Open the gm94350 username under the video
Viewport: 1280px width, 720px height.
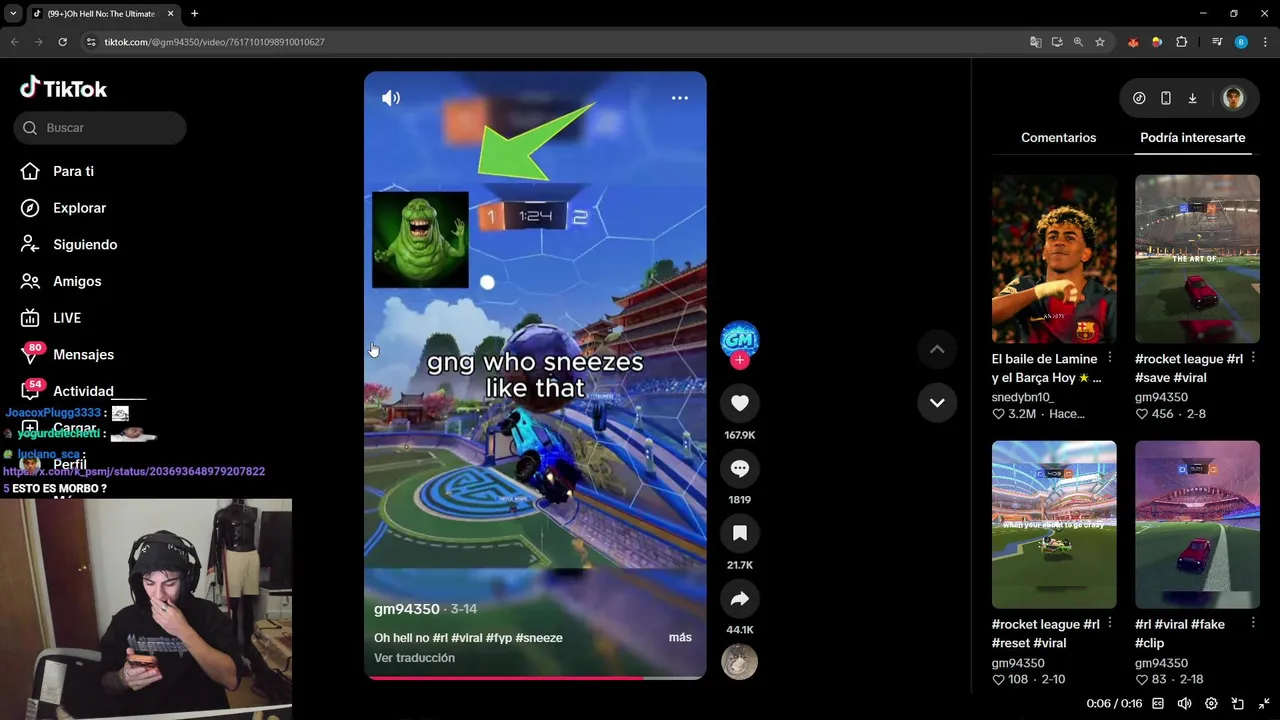coord(407,609)
